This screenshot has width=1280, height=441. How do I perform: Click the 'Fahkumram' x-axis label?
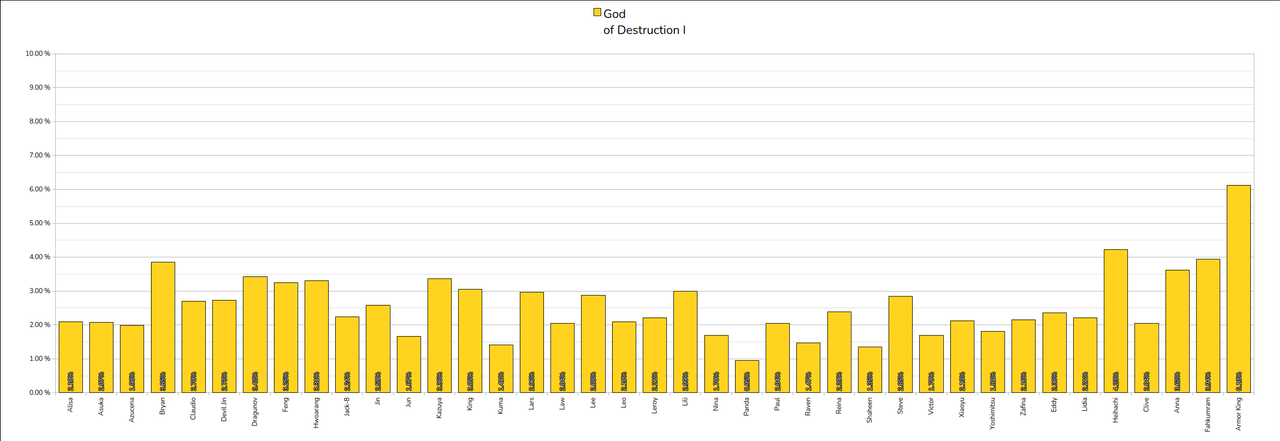[x=1208, y=413]
